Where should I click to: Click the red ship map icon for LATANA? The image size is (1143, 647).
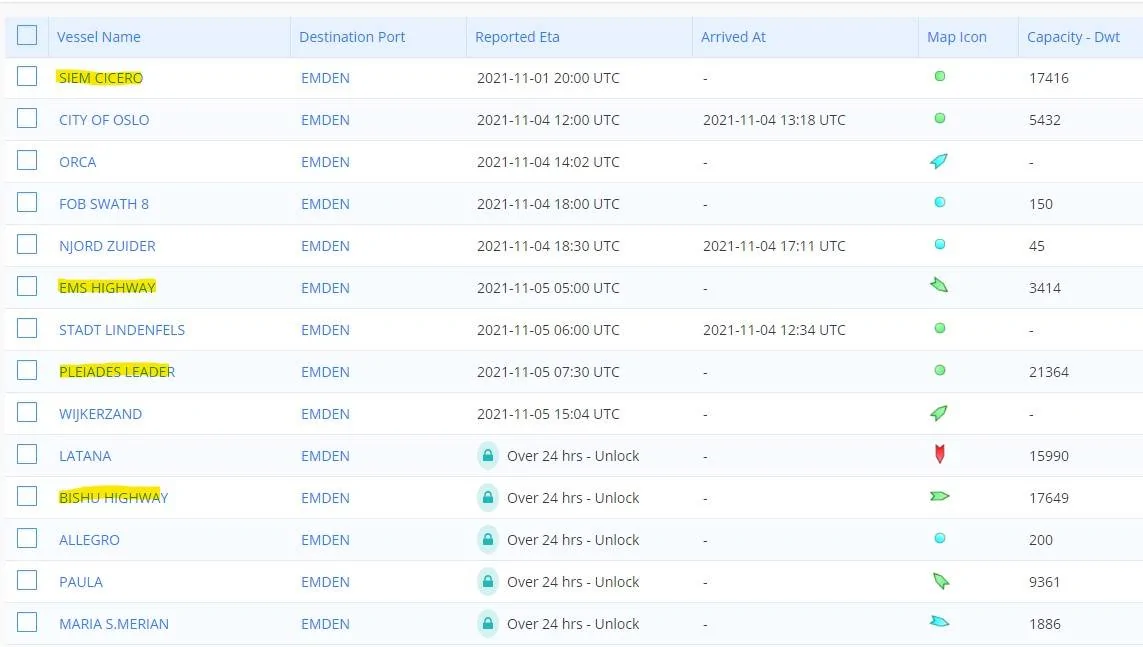940,454
